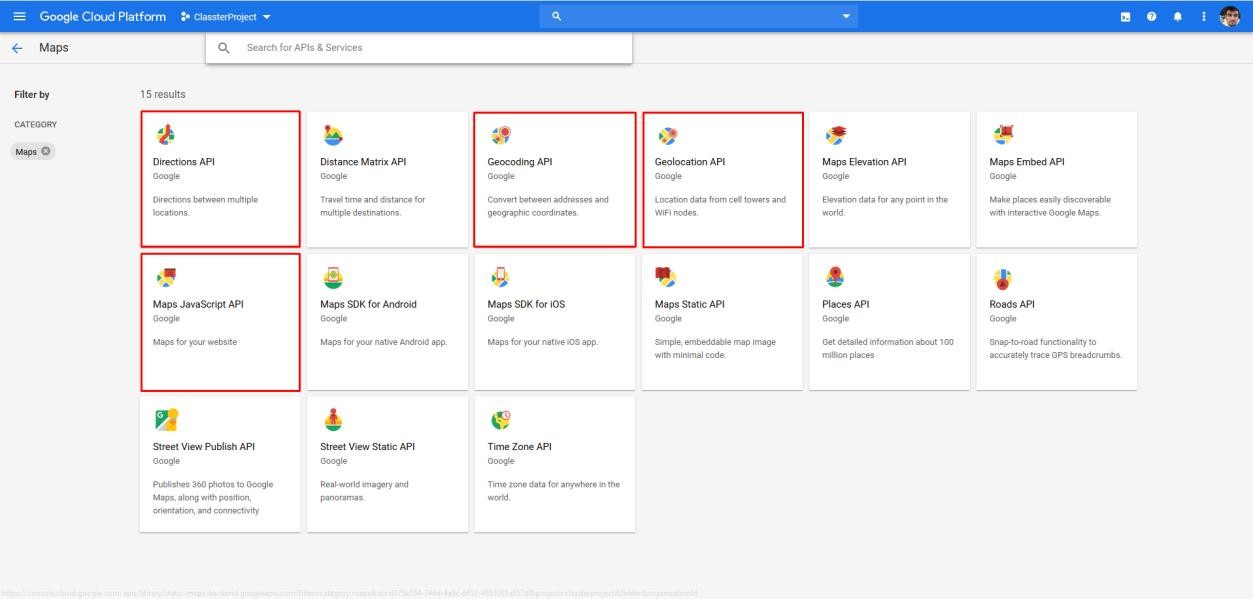Click the user account avatar
Viewport: 1253px width, 599px height.
coord(1230,17)
